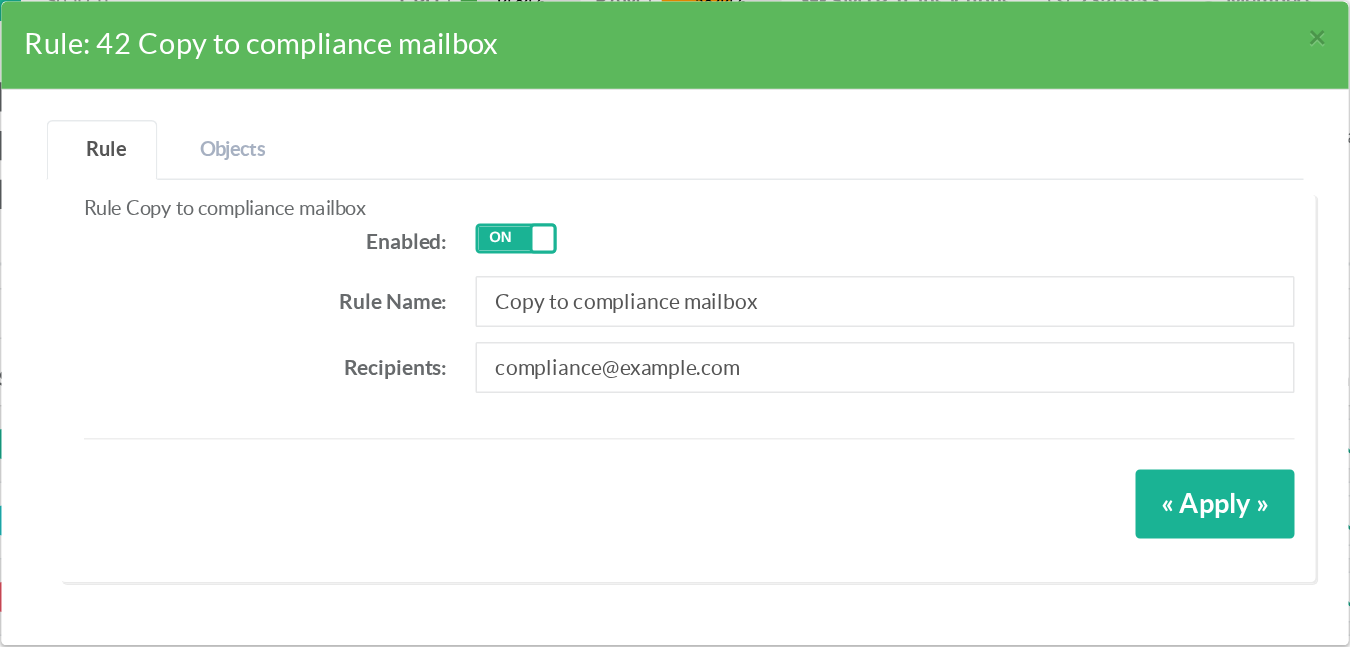1350x647 pixels.
Task: Click the 'Rule Copy to compliance mailbox' heading text
Action: tap(225, 208)
